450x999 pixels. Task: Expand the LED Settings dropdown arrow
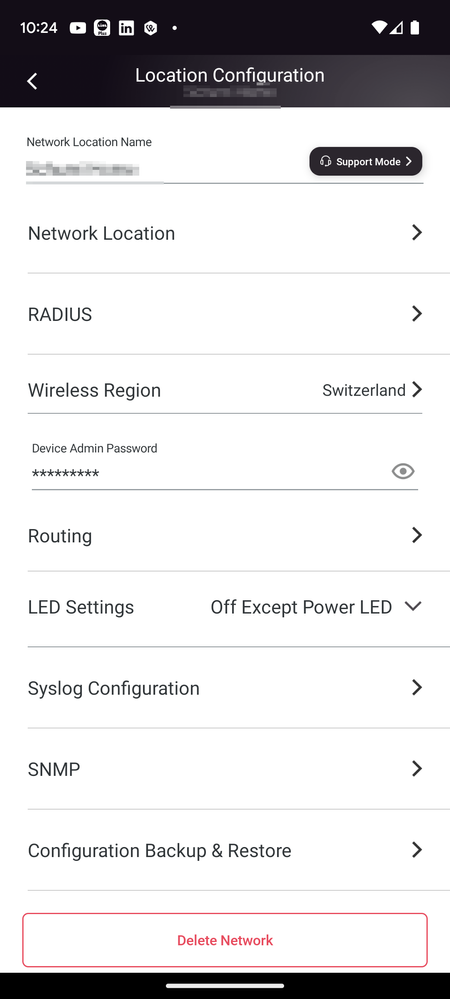[413, 607]
